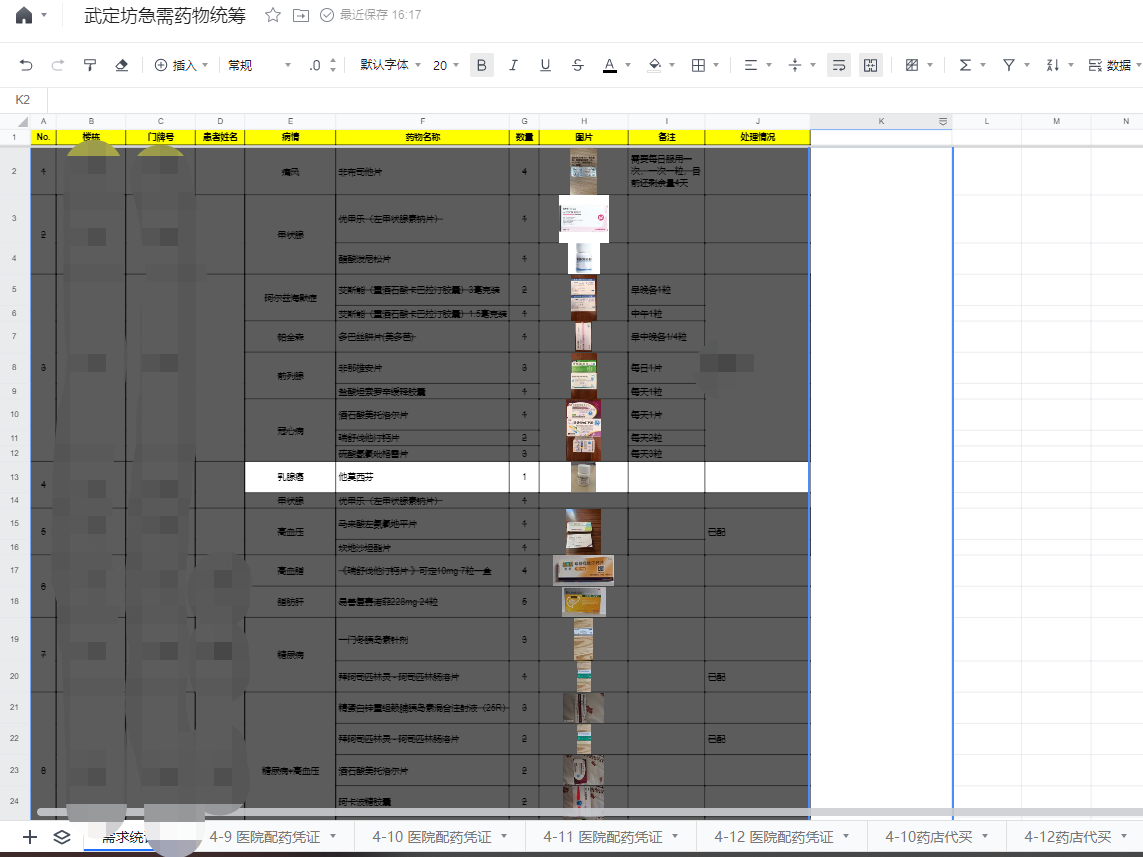This screenshot has width=1143, height=857.
Task: Toggle text wrapping
Action: click(x=839, y=66)
